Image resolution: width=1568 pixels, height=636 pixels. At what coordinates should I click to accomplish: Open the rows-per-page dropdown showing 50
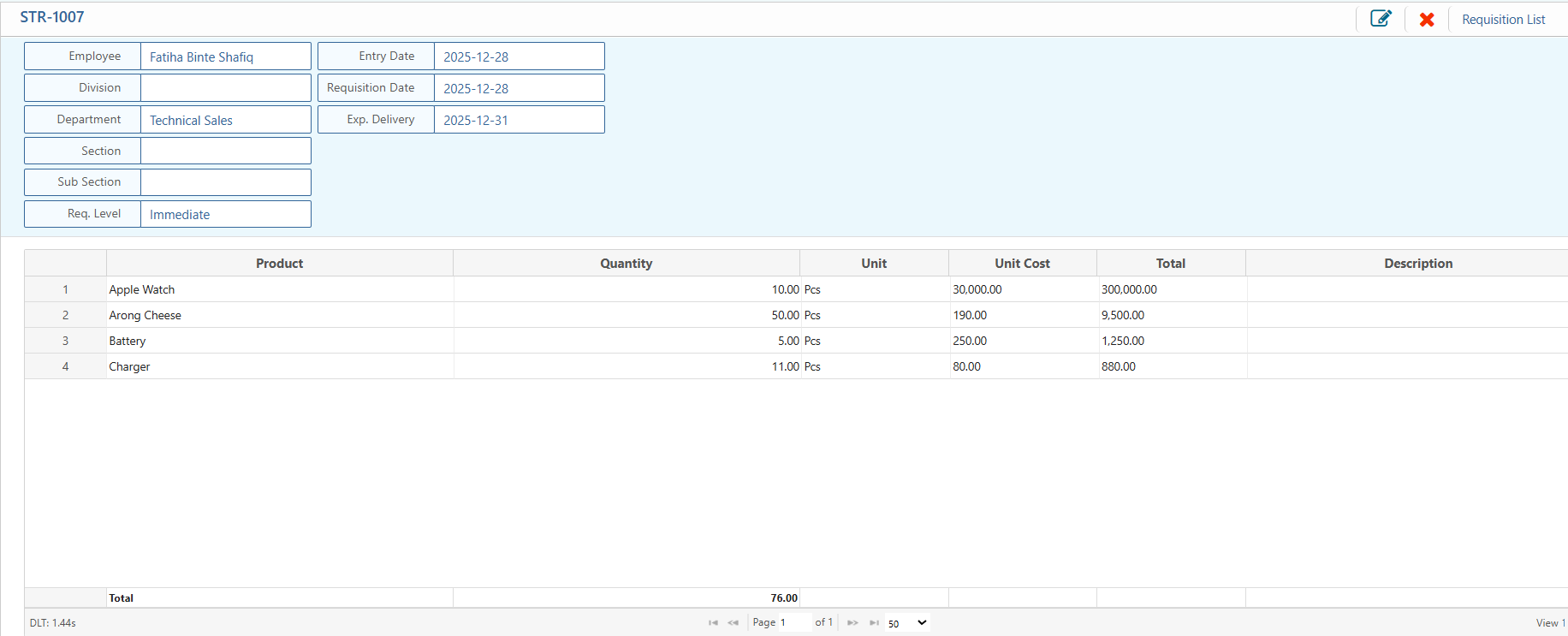point(907,622)
